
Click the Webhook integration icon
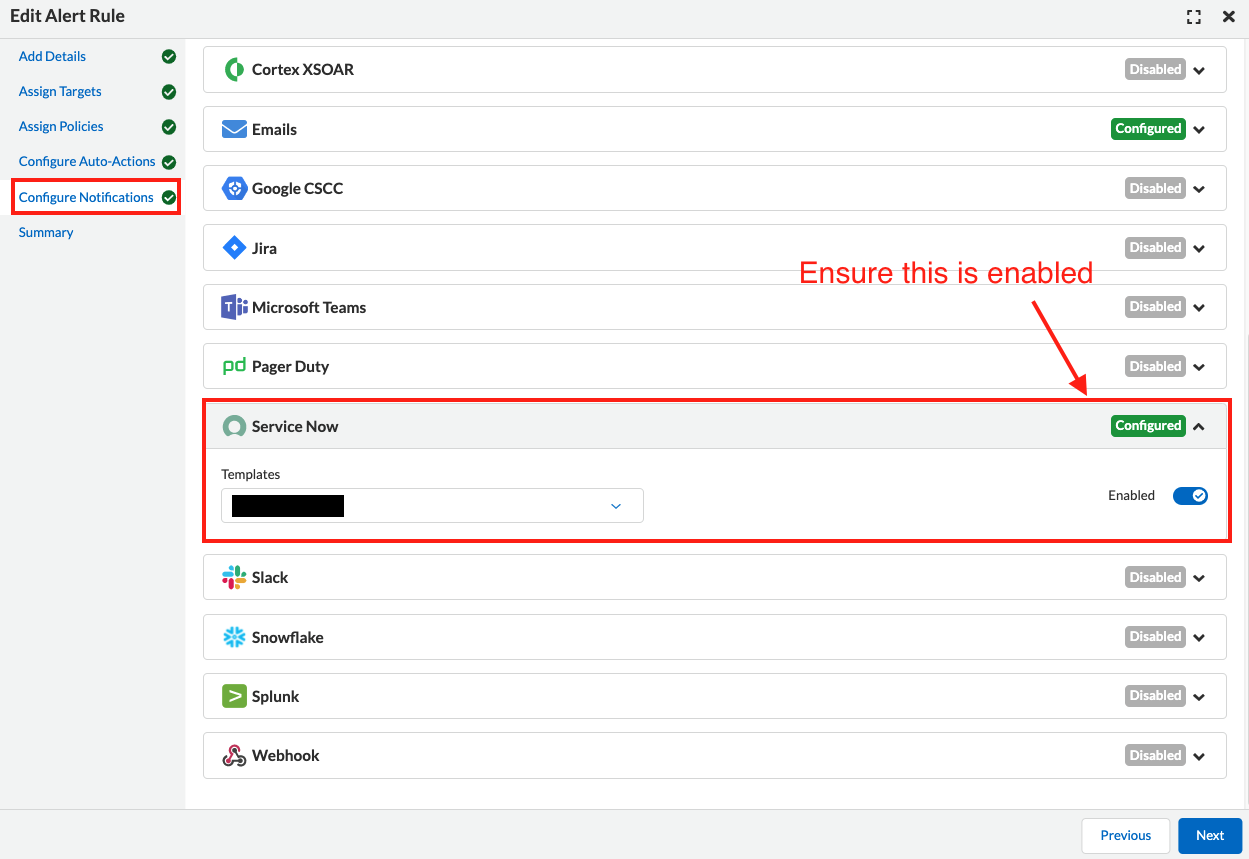point(233,755)
